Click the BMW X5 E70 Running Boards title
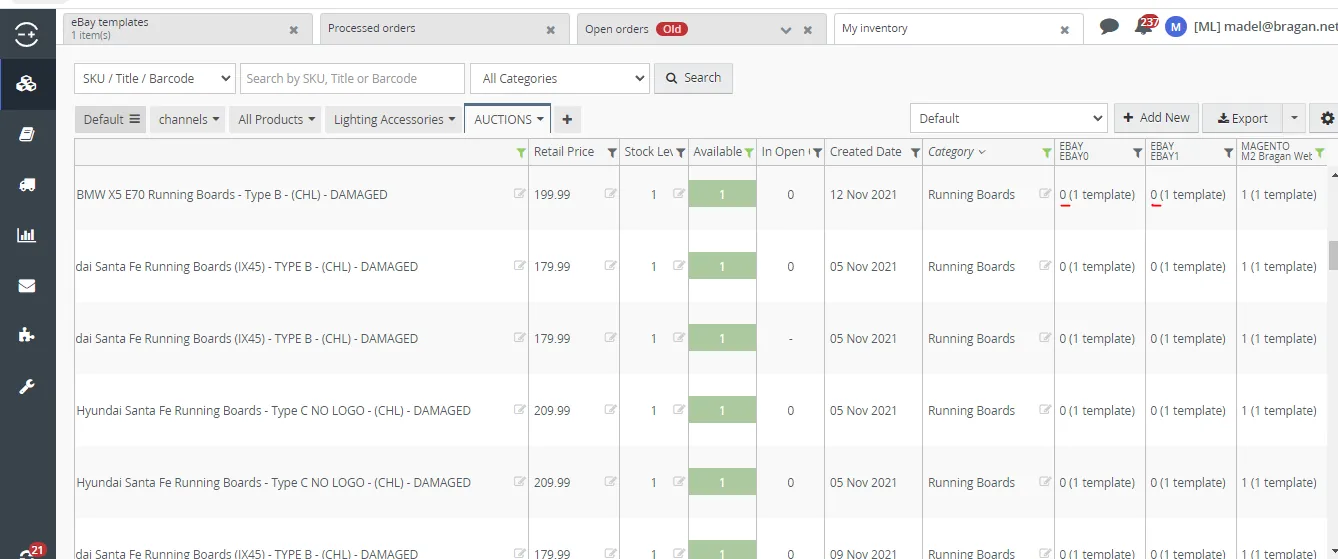This screenshot has height=559, width=1338. (232, 194)
